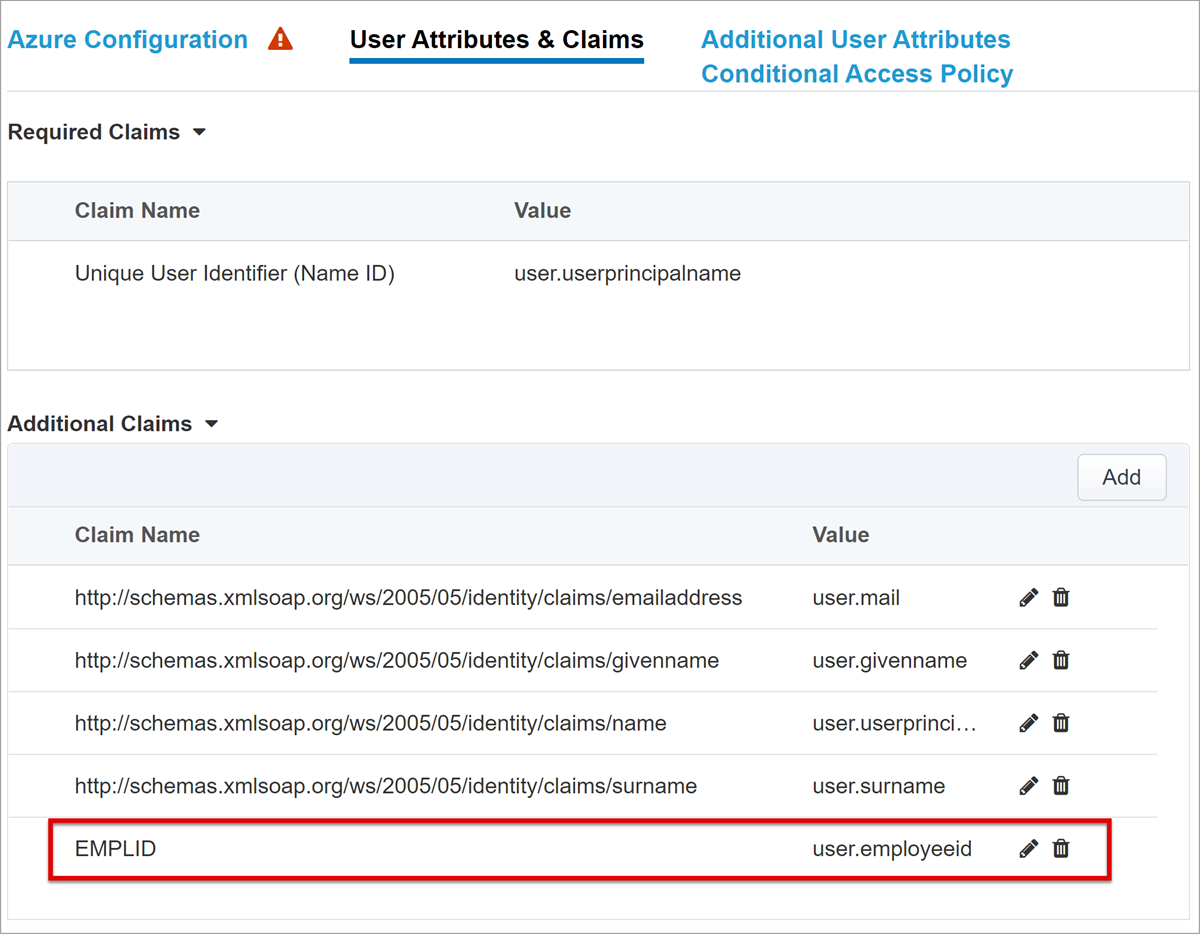The width and height of the screenshot is (1200, 934).
Task: Delete the claims/name row trash icon
Action: click(1061, 723)
